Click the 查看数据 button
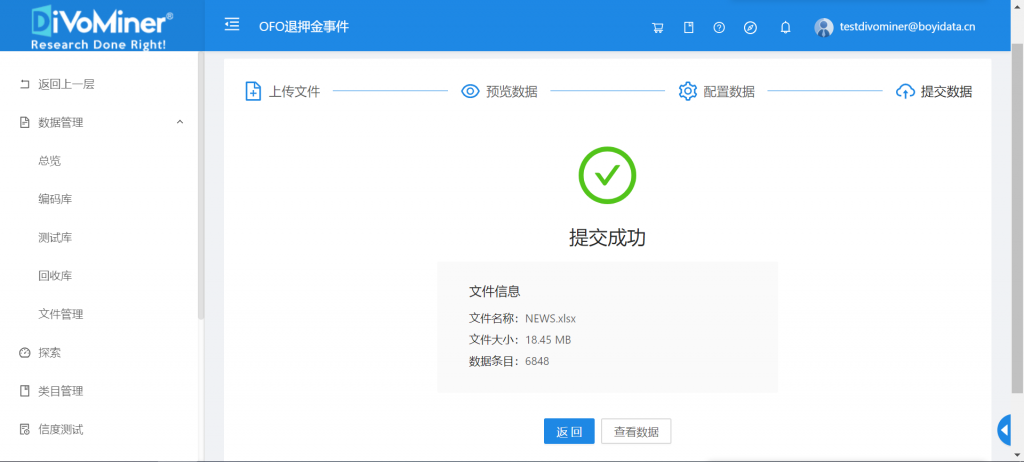 (636, 431)
